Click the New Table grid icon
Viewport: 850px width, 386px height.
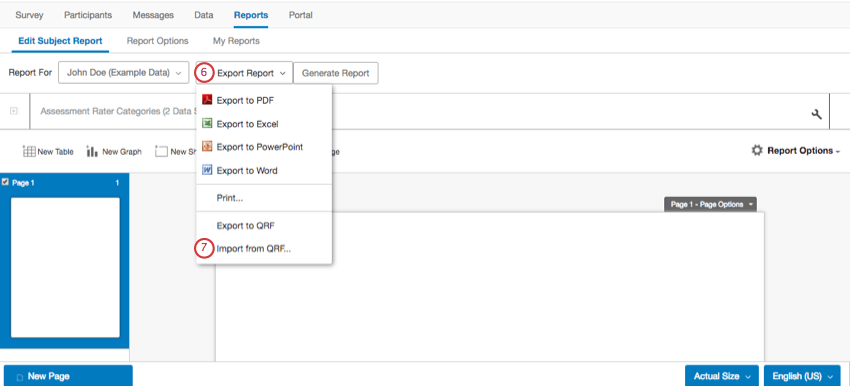29,152
